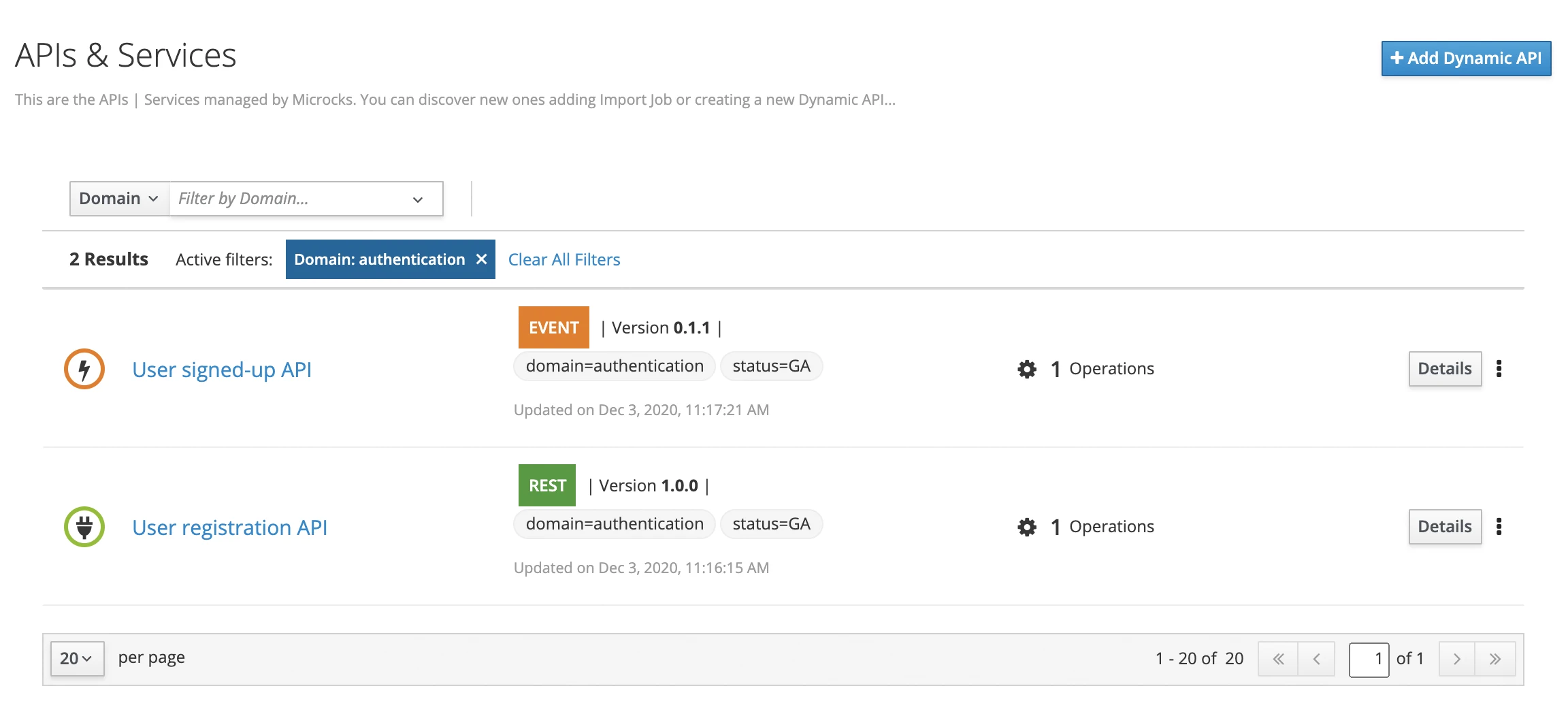Jump to the last page of results
Screen dimensions: 1568x716
pos(1494,659)
